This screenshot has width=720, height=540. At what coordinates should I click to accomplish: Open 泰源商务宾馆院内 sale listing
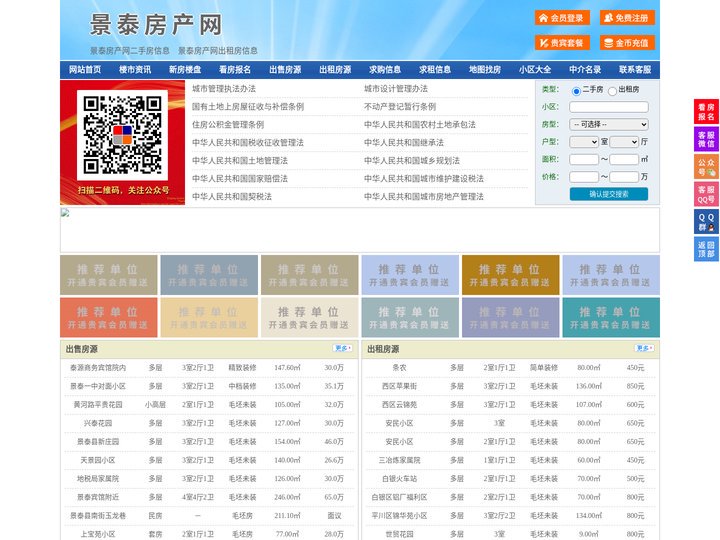pyautogui.click(x=98, y=367)
